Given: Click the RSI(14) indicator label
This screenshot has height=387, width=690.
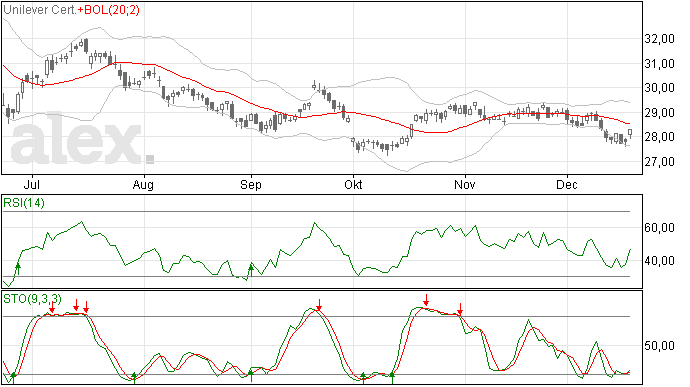Looking at the screenshot, I should pyautogui.click(x=24, y=203).
